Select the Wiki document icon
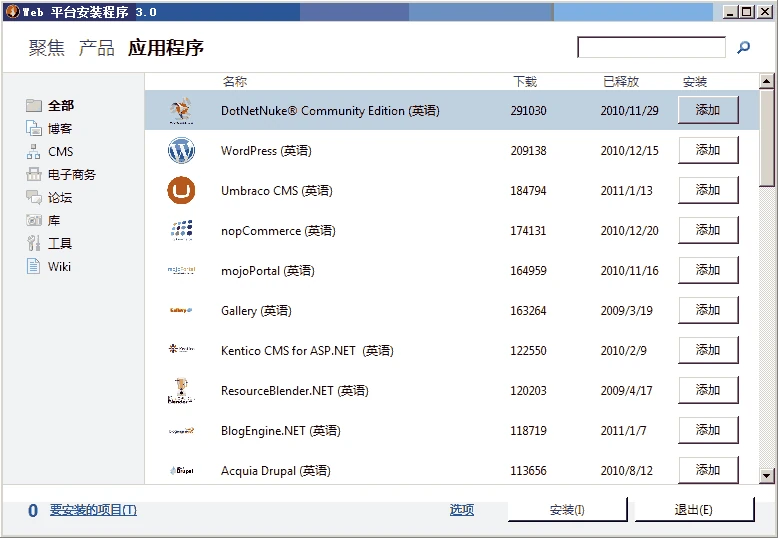The height and width of the screenshot is (538, 778). coord(33,266)
